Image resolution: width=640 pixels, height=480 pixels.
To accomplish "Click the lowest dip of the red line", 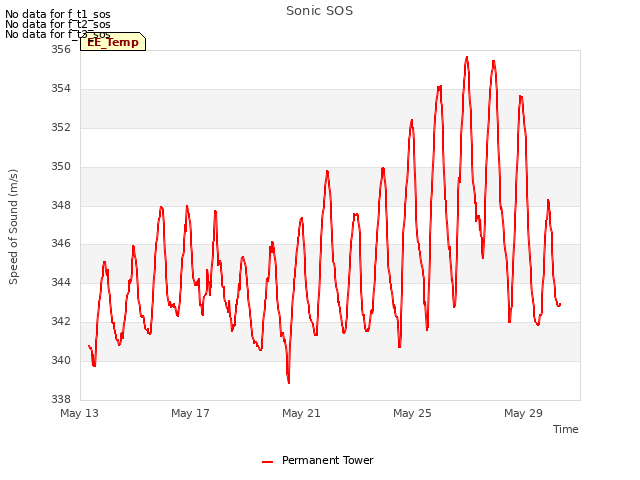I will tap(289, 382).
